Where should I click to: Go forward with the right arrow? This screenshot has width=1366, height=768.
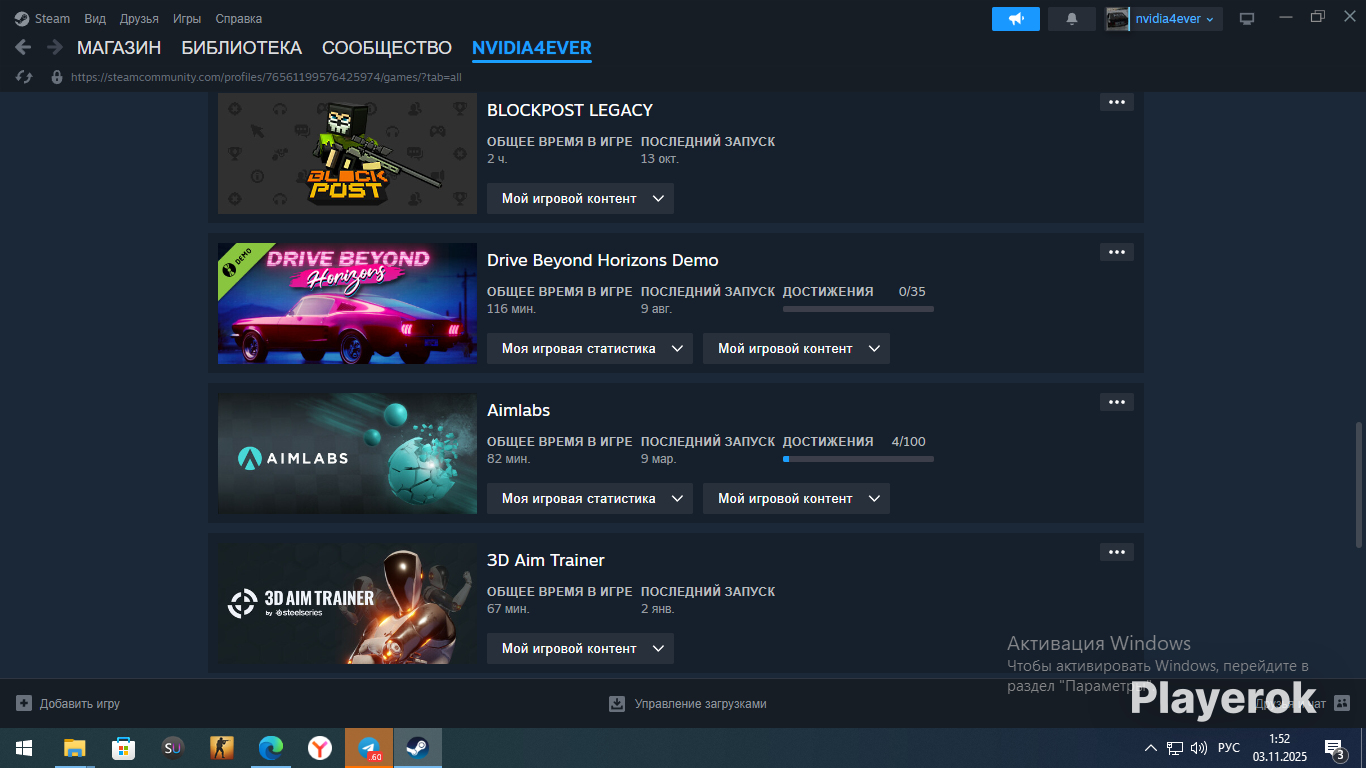point(54,47)
